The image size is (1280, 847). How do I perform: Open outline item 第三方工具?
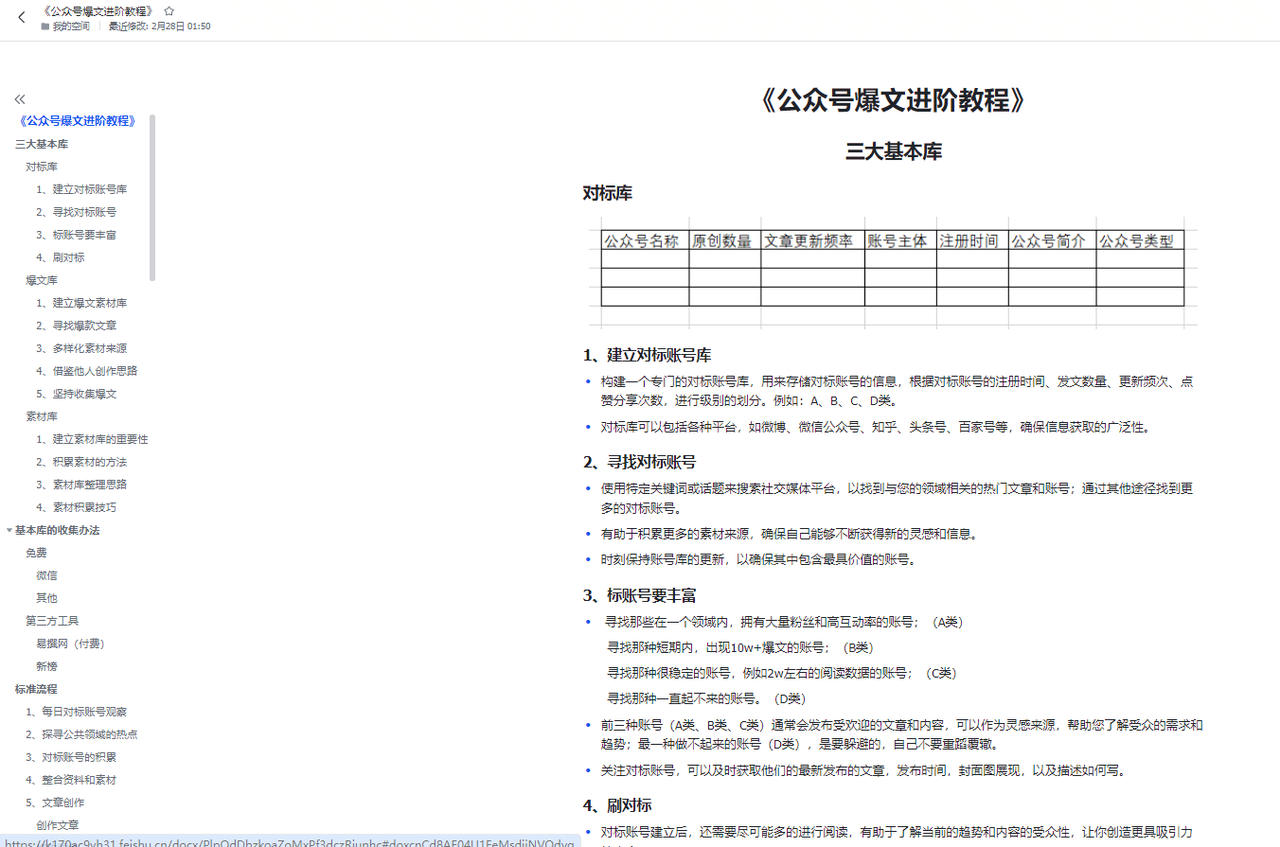pos(52,621)
